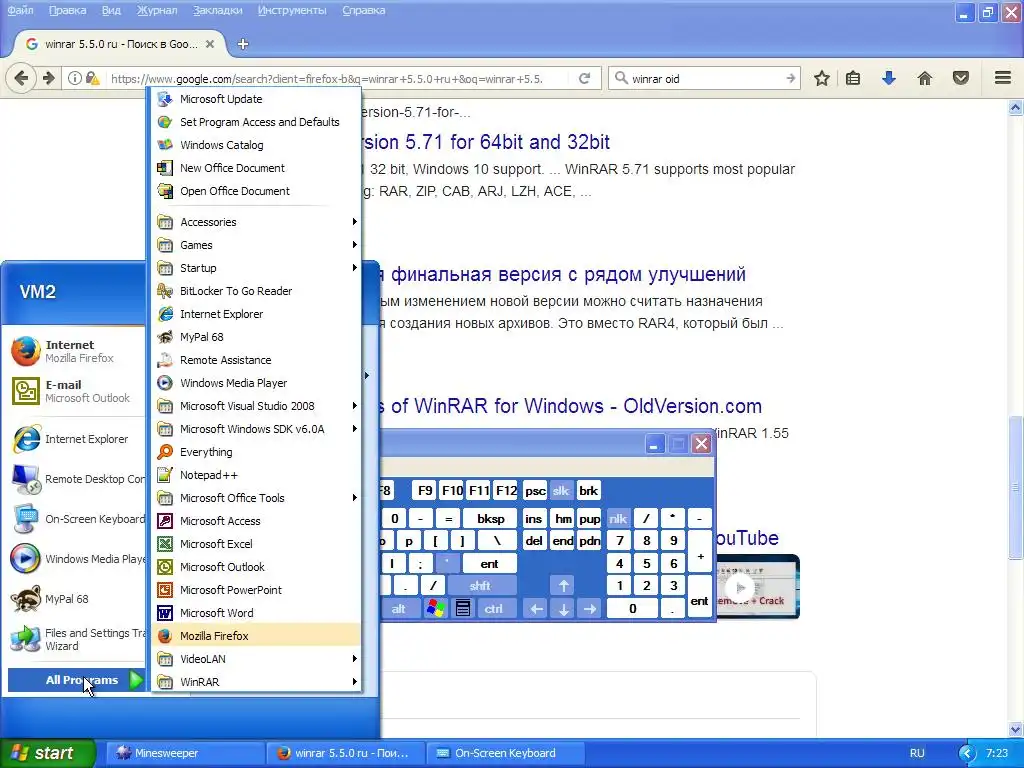Click the Windows start button
This screenshot has height=768, width=1024.
47,753
